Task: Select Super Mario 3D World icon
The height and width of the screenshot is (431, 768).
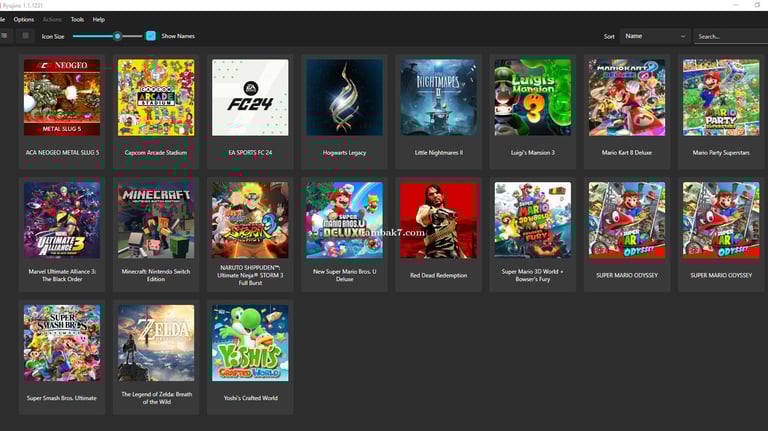Action: [532, 220]
